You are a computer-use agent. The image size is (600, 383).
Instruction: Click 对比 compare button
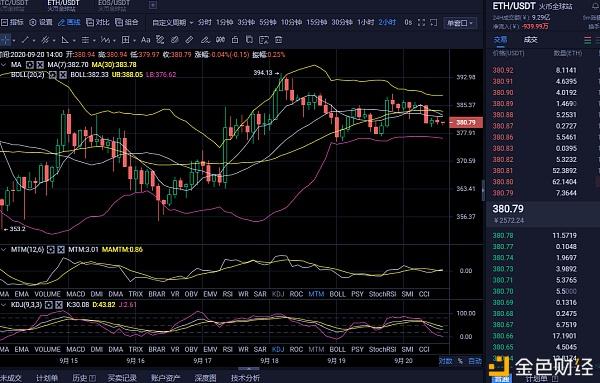(98, 23)
